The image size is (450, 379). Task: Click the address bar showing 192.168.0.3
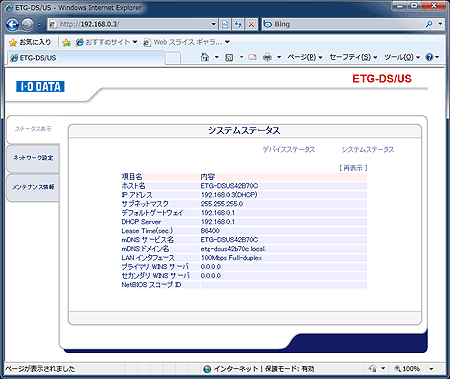(130, 24)
